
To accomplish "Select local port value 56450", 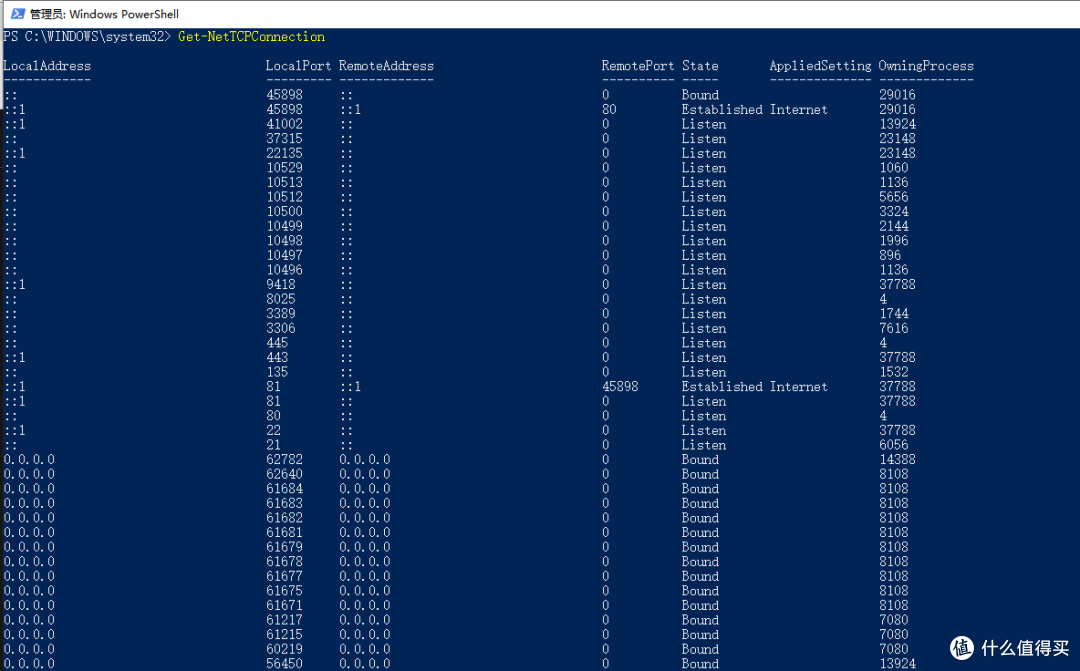I will pyautogui.click(x=284, y=663).
